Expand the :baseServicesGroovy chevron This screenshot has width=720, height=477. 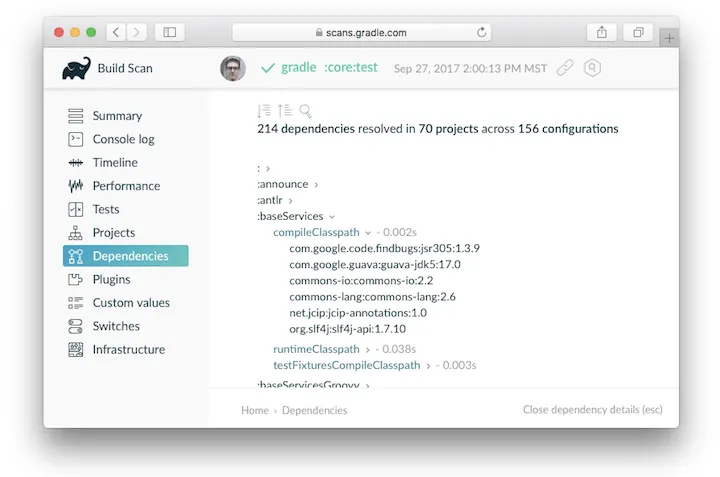click(367, 385)
